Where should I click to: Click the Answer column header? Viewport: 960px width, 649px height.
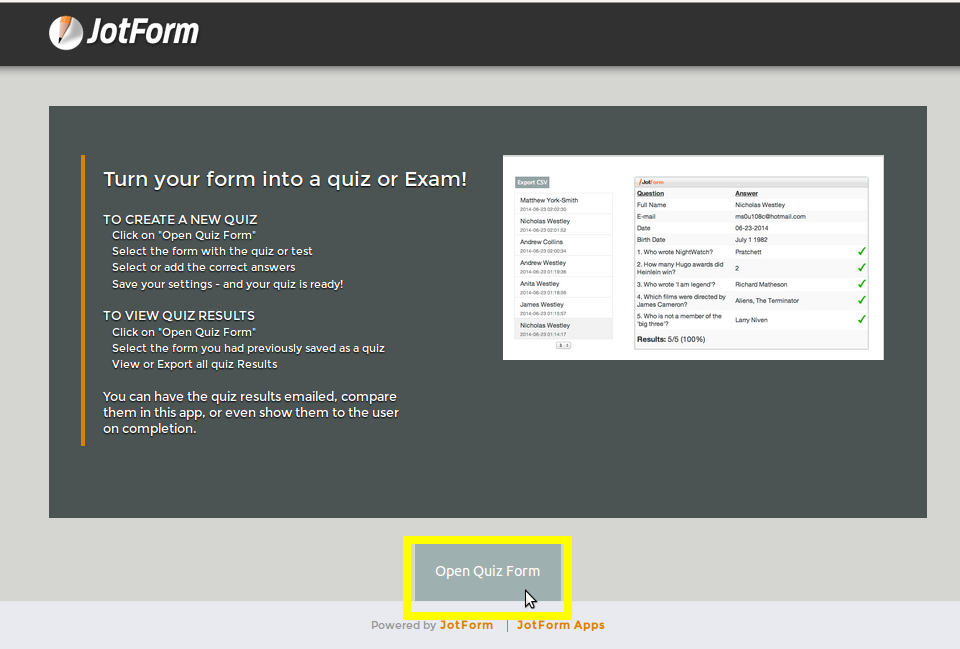(x=746, y=193)
